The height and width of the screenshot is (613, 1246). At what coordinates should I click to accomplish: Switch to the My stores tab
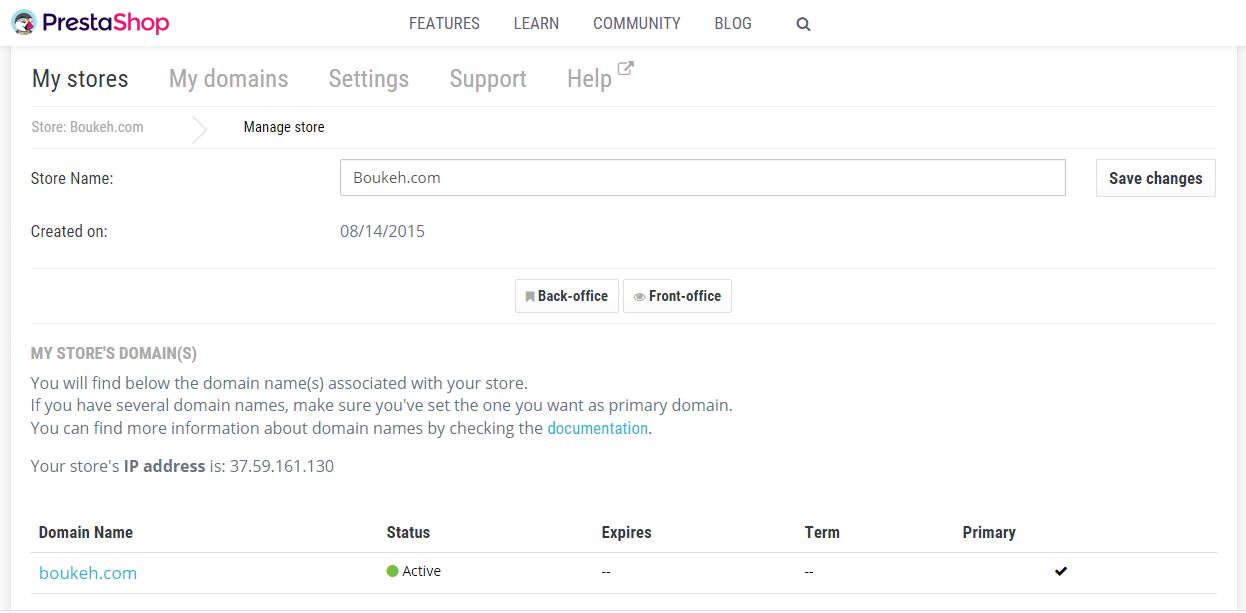pos(80,79)
